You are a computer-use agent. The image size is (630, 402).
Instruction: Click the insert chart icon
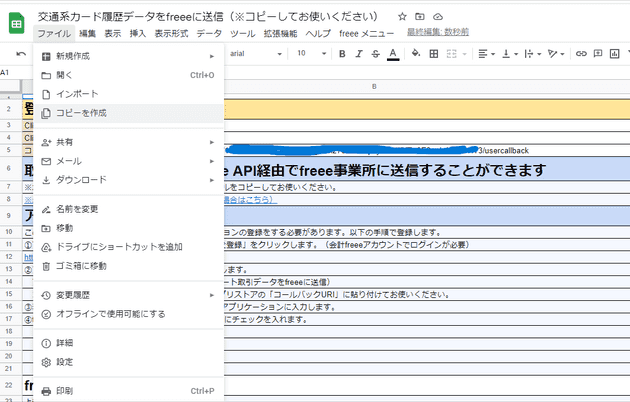[x=614, y=54]
